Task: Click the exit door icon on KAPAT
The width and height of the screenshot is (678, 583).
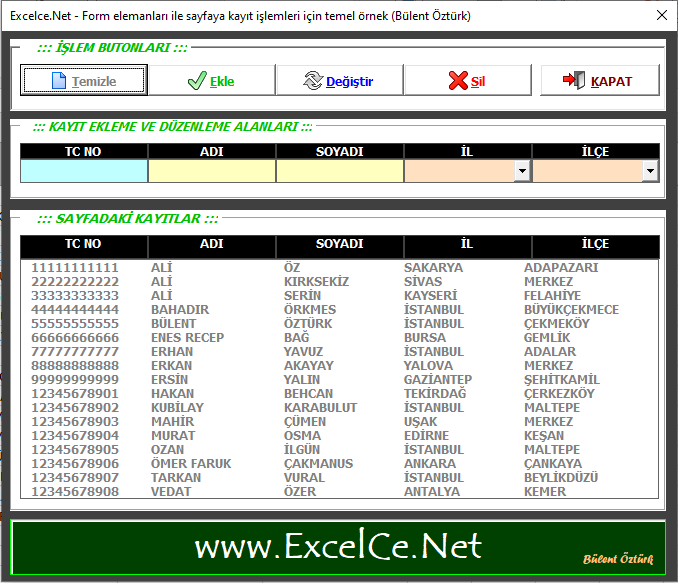Action: pyautogui.click(x=574, y=80)
